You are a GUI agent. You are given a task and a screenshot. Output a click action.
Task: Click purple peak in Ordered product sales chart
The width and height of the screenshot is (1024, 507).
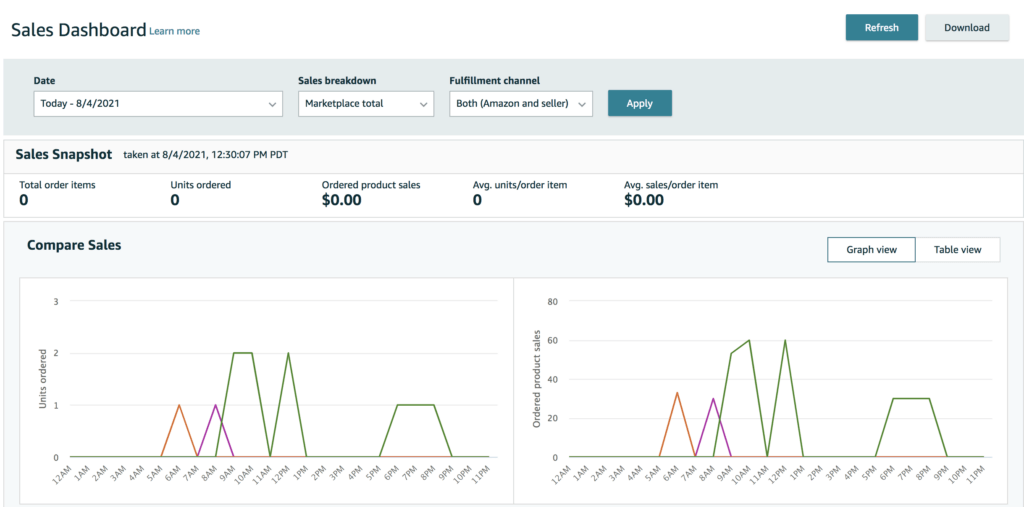tap(713, 399)
